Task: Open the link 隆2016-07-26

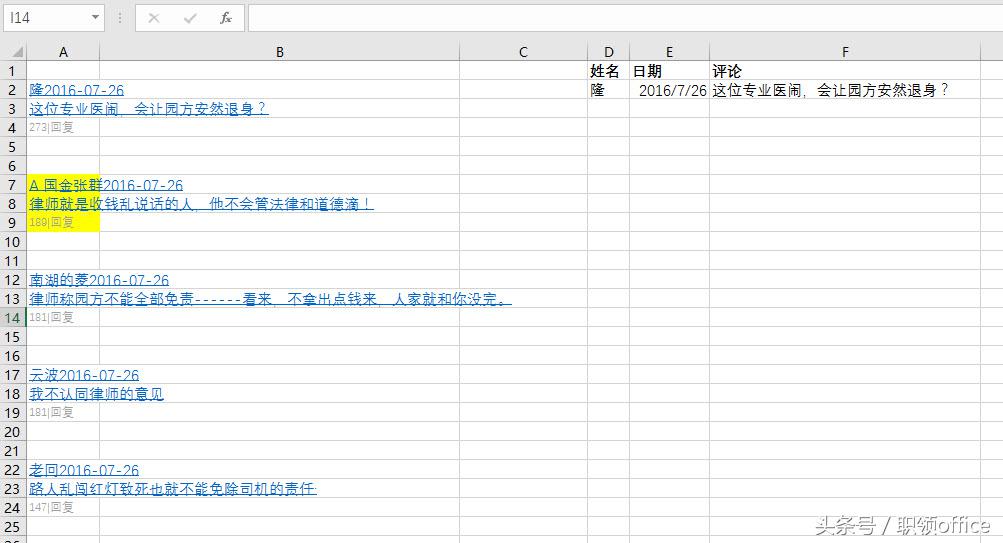Action: point(76,90)
